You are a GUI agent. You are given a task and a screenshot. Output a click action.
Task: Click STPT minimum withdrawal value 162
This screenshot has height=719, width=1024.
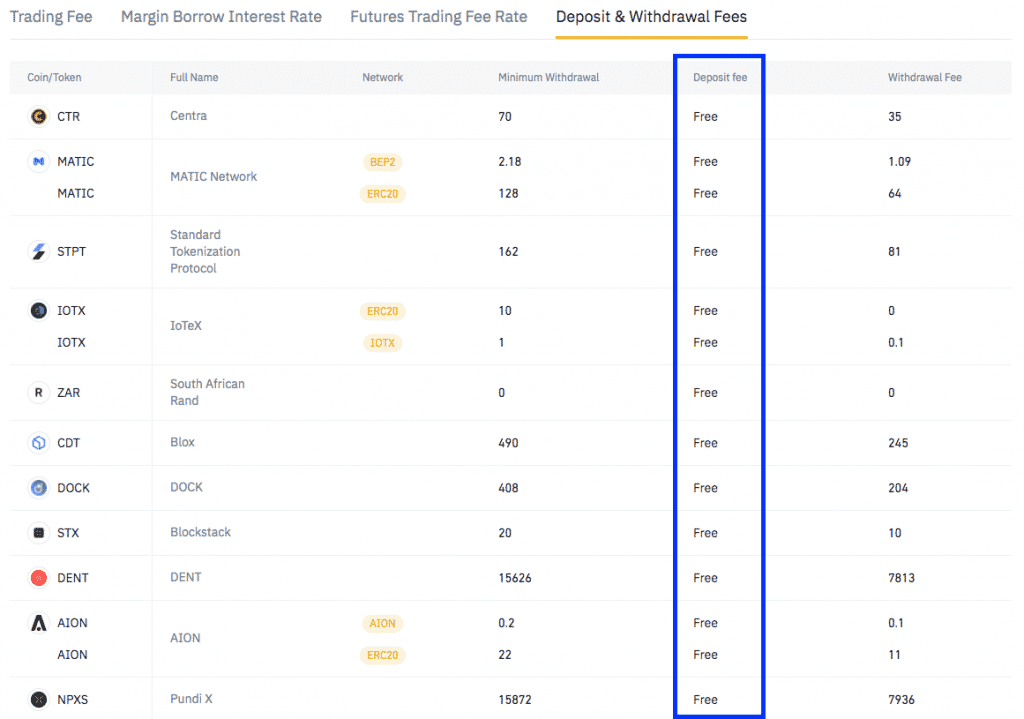[x=508, y=251]
